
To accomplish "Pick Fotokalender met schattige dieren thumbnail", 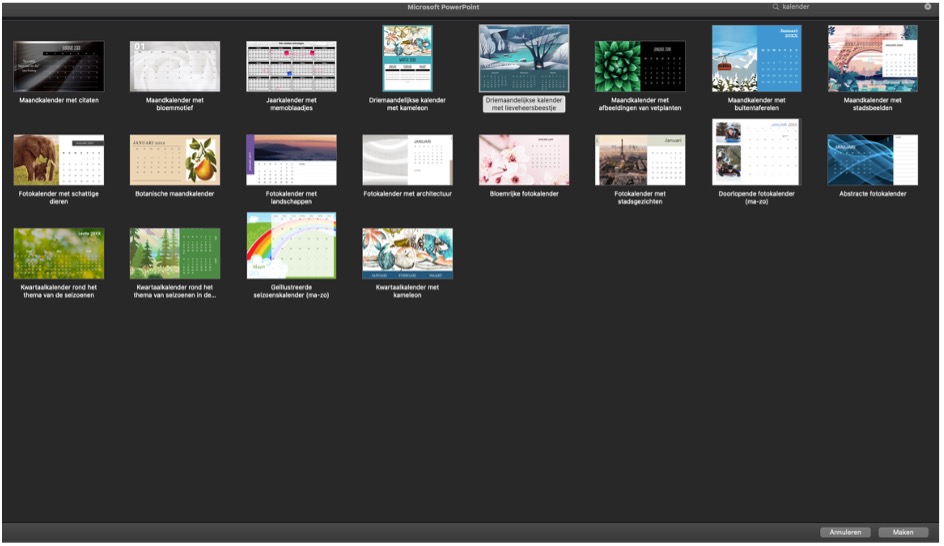I will 58,160.
